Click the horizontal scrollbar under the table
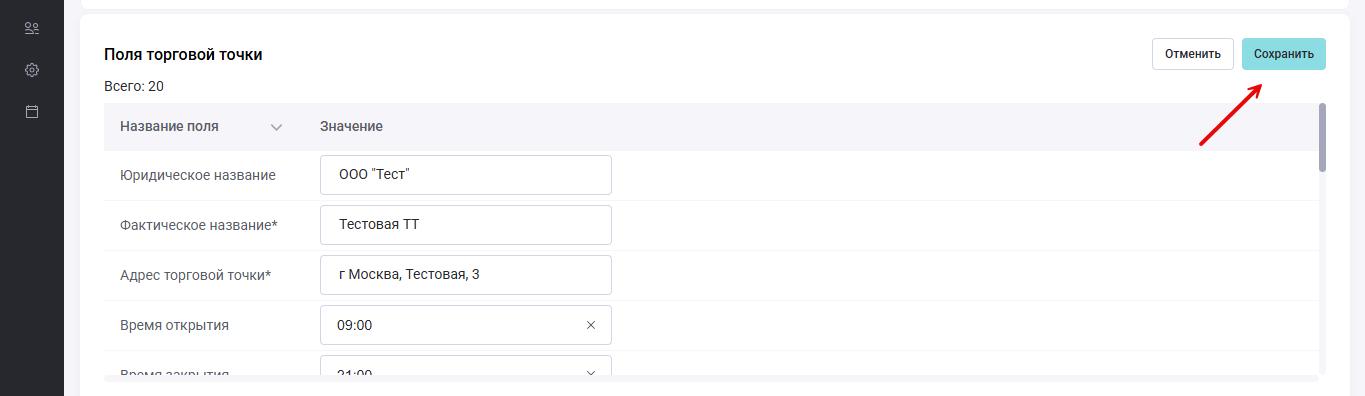 [x=711, y=379]
